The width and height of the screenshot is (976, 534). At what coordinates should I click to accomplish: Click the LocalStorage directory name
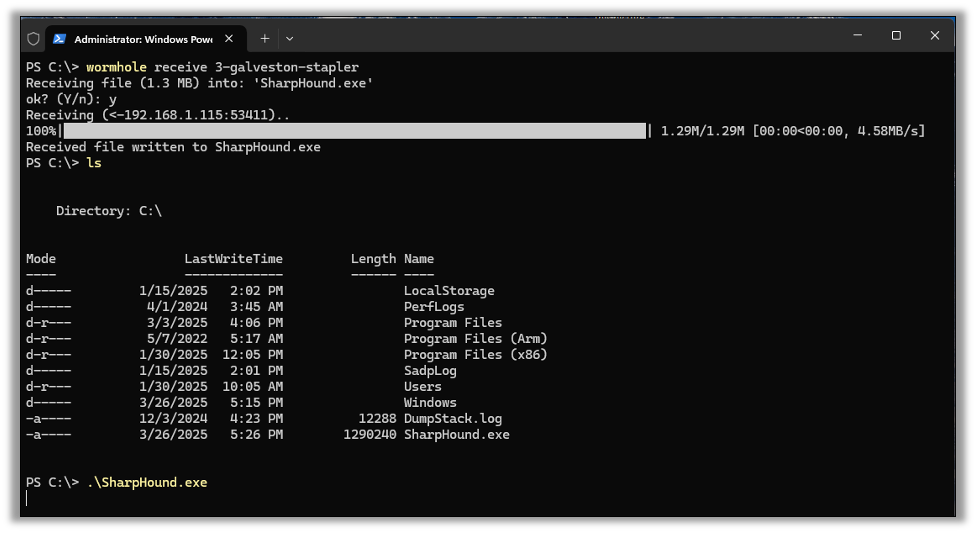(x=449, y=291)
